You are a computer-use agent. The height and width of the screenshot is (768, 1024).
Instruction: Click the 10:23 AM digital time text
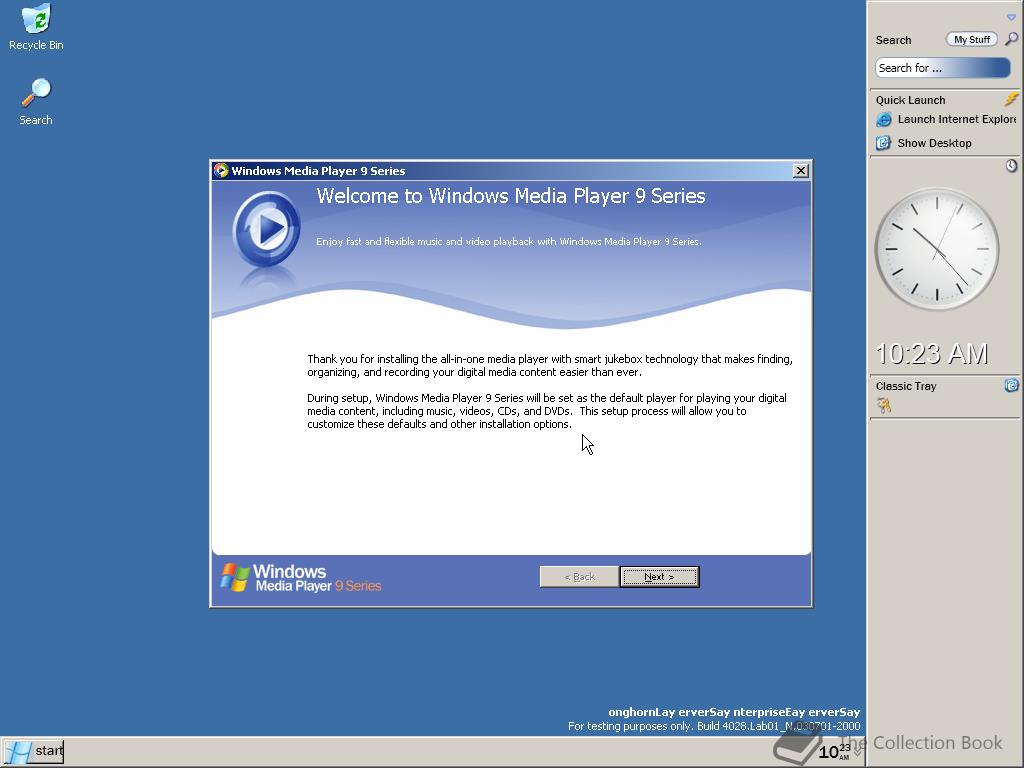[932, 354]
